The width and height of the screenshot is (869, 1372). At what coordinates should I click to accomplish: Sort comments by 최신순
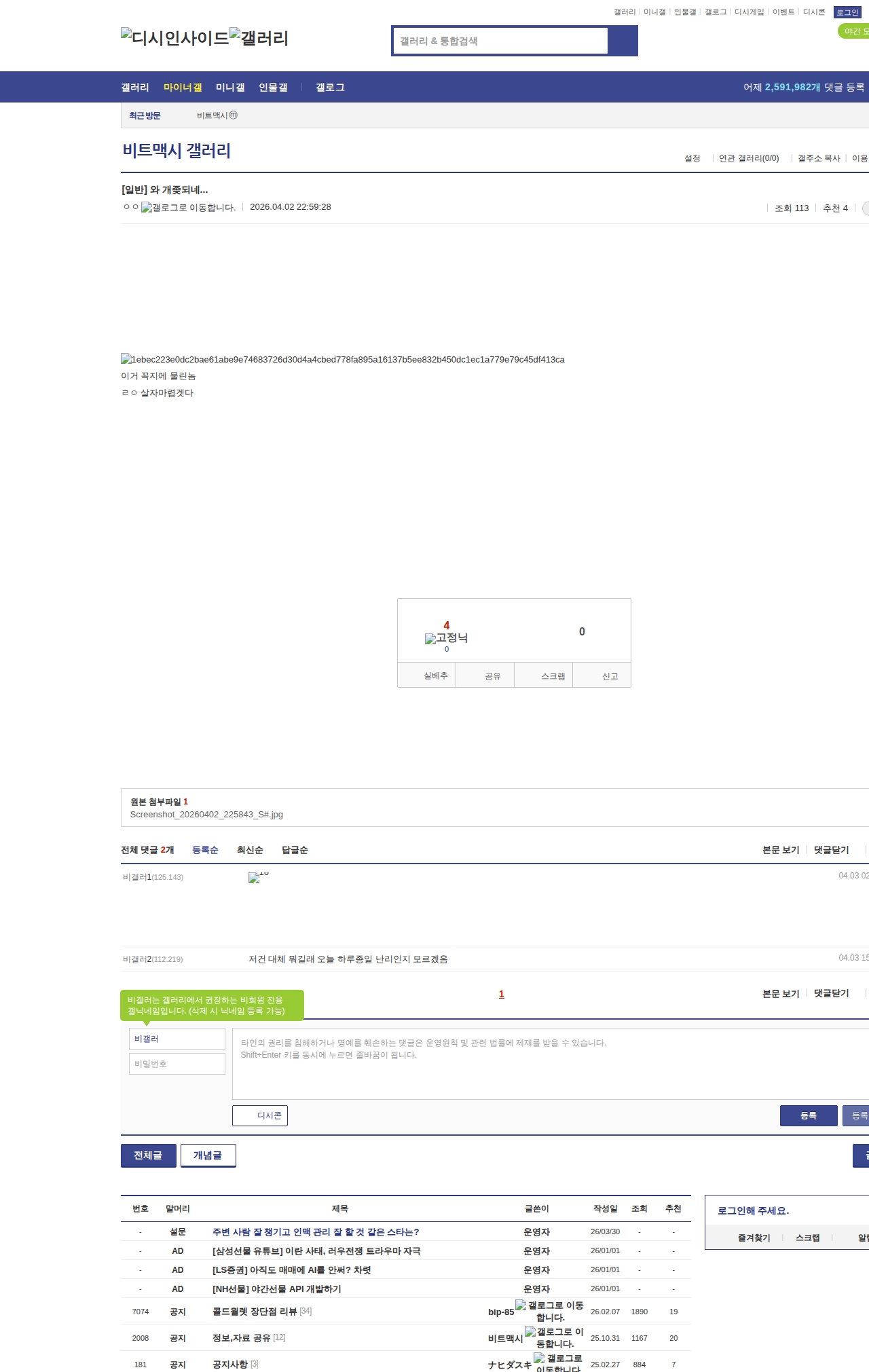(x=250, y=849)
